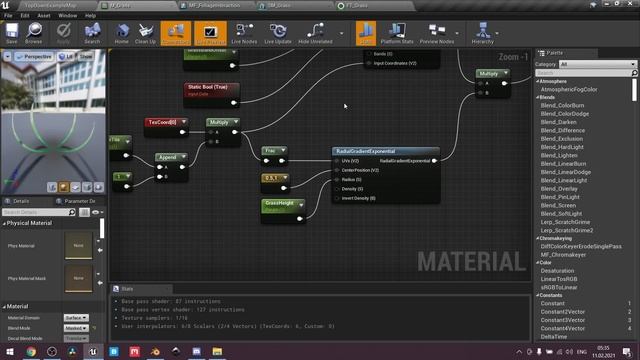The width and height of the screenshot is (640, 360).
Task: Click the Phys Material Mask thumbnail
Action: [x=78, y=278]
